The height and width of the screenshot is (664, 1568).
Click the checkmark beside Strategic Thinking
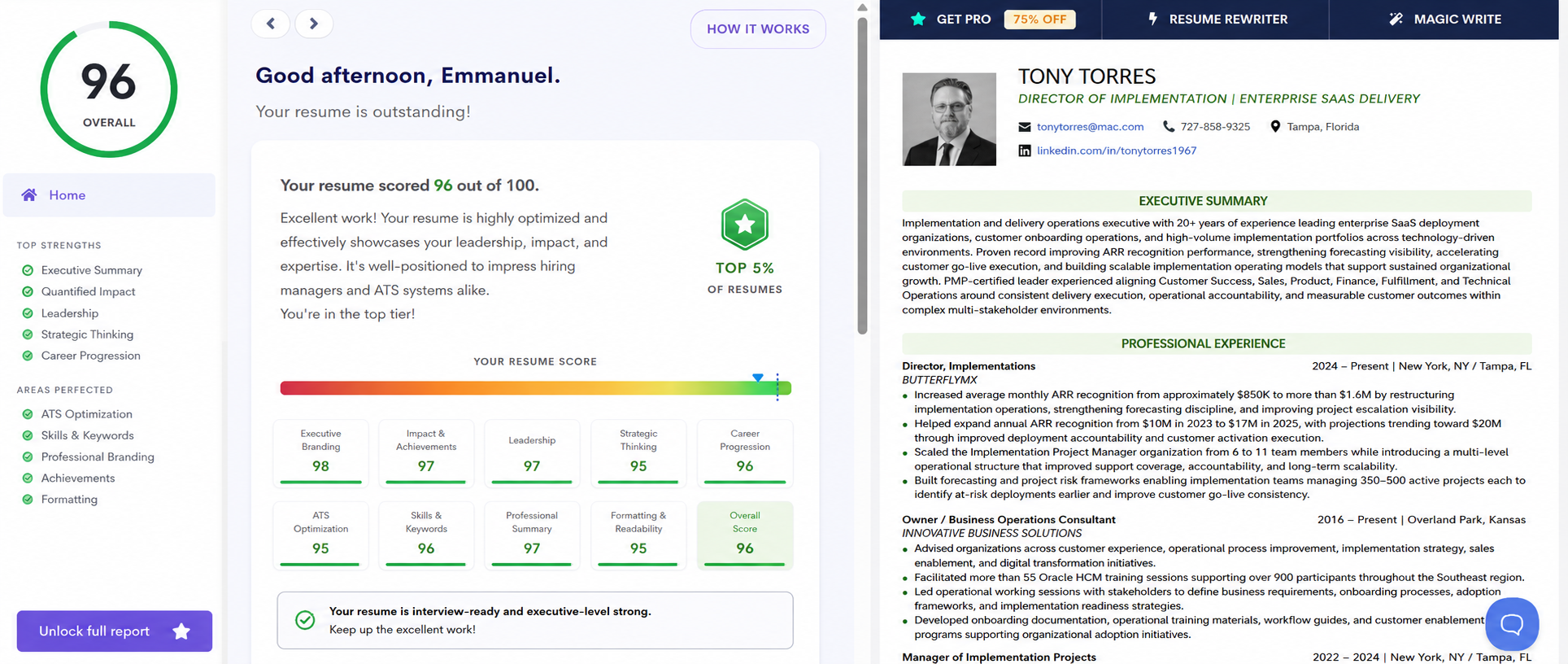28,334
